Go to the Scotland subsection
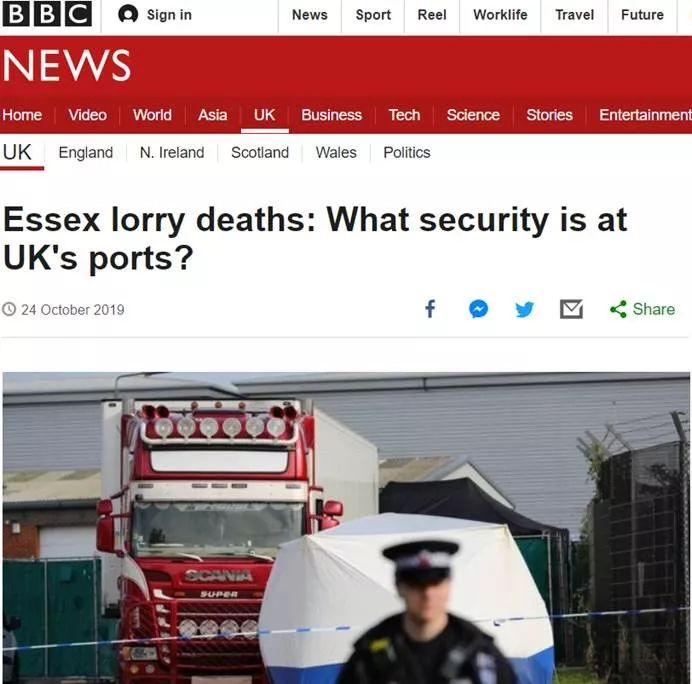The image size is (692, 684). 260,153
